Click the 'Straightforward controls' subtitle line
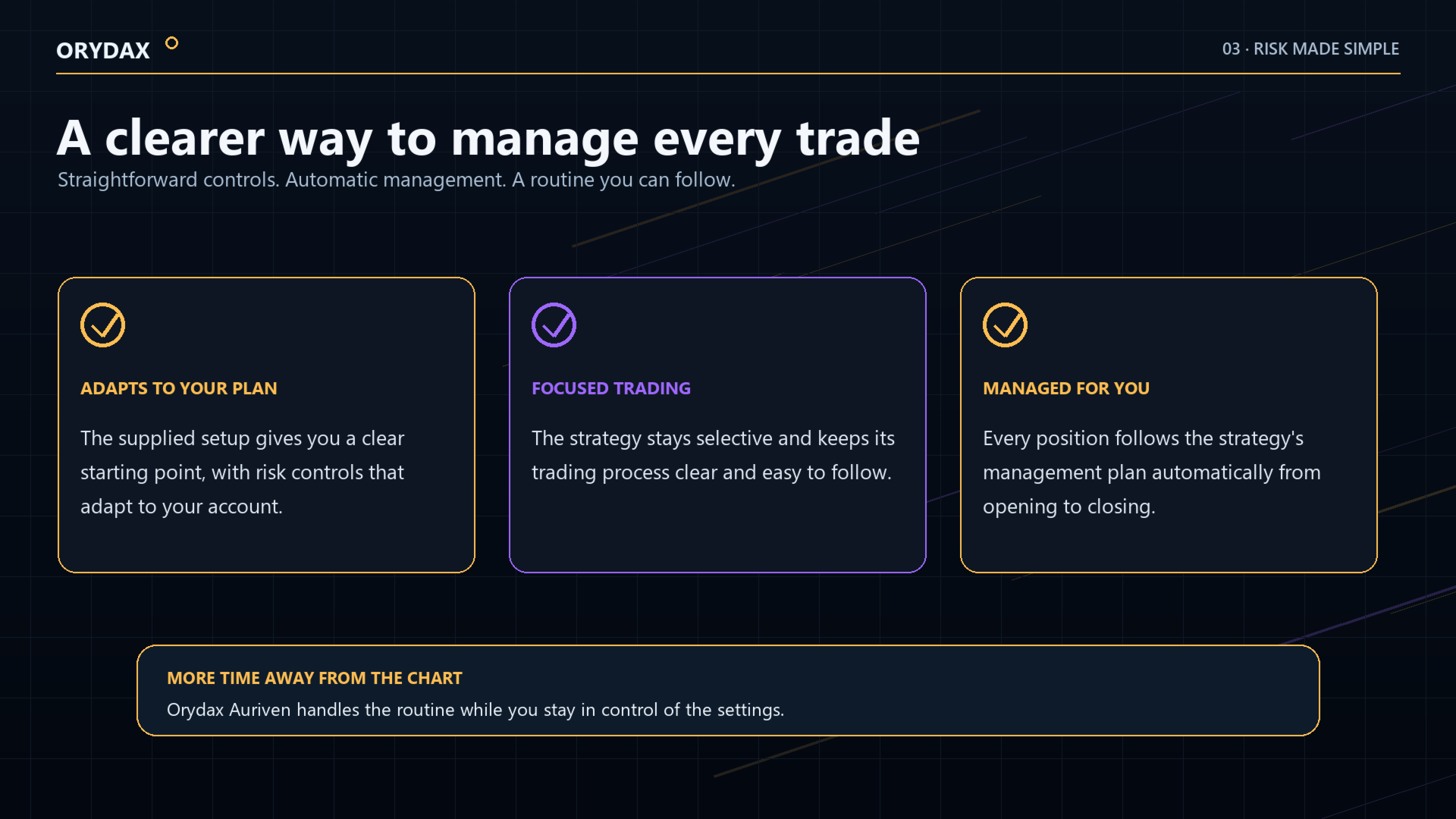1456x819 pixels. pos(397,180)
